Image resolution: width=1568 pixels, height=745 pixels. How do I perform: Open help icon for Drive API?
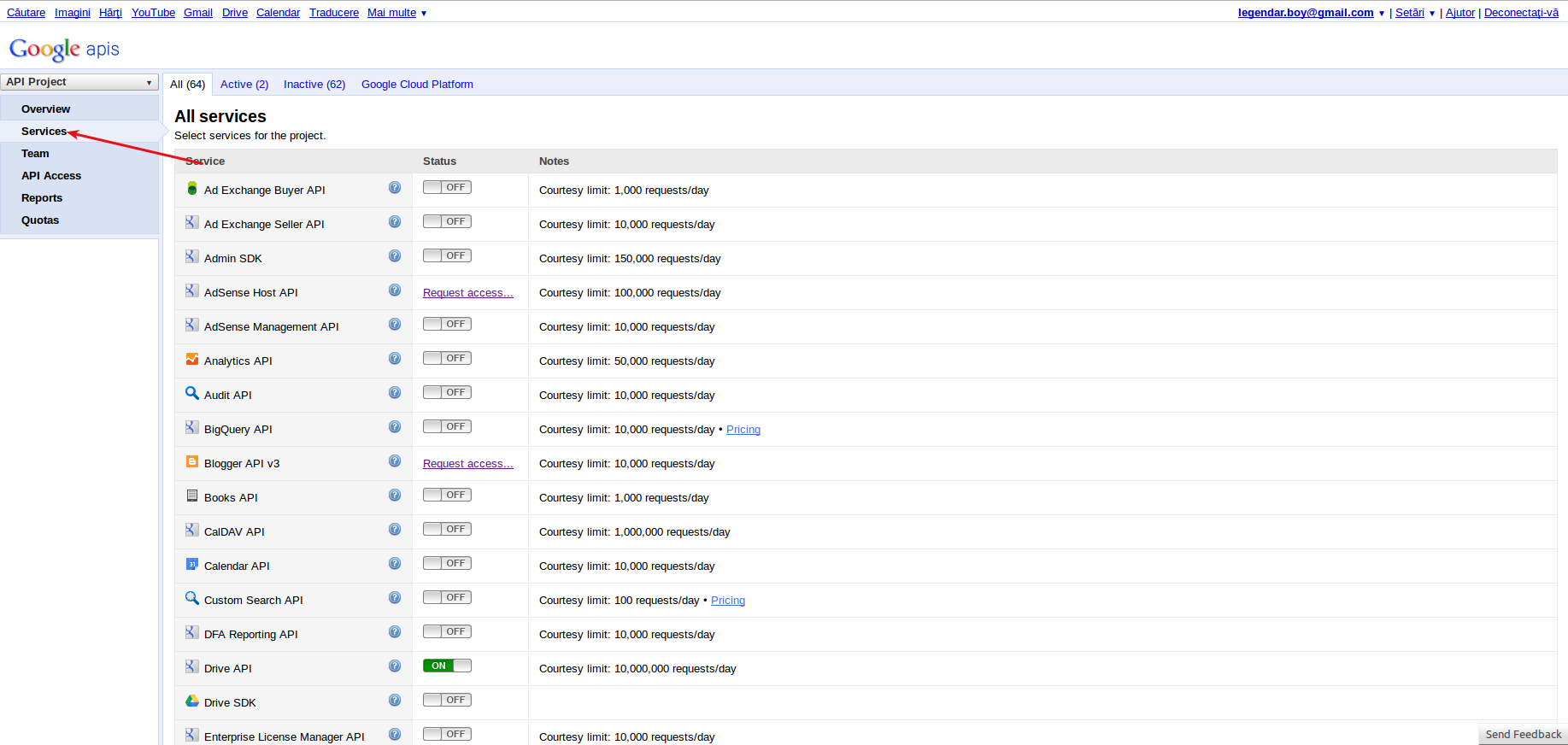[395, 666]
